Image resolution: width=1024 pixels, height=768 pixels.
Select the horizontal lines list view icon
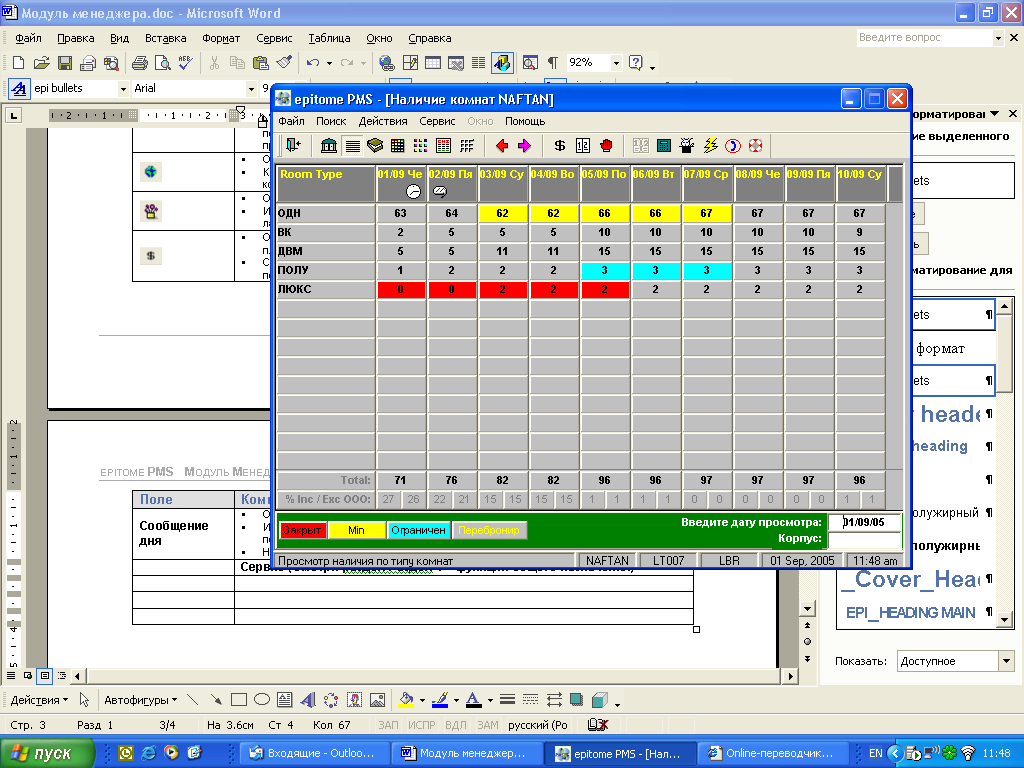click(353, 146)
